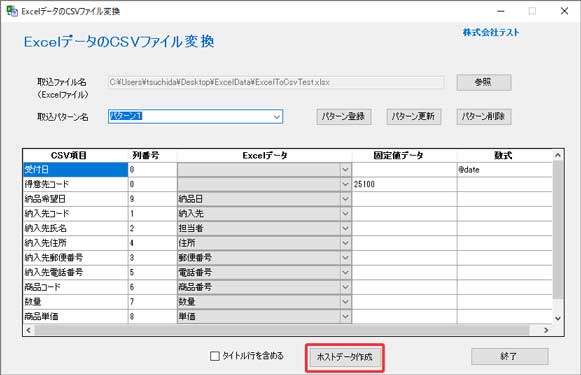Click the grid scroll right arrow
This screenshot has height=375, width=581.
(x=546, y=330)
